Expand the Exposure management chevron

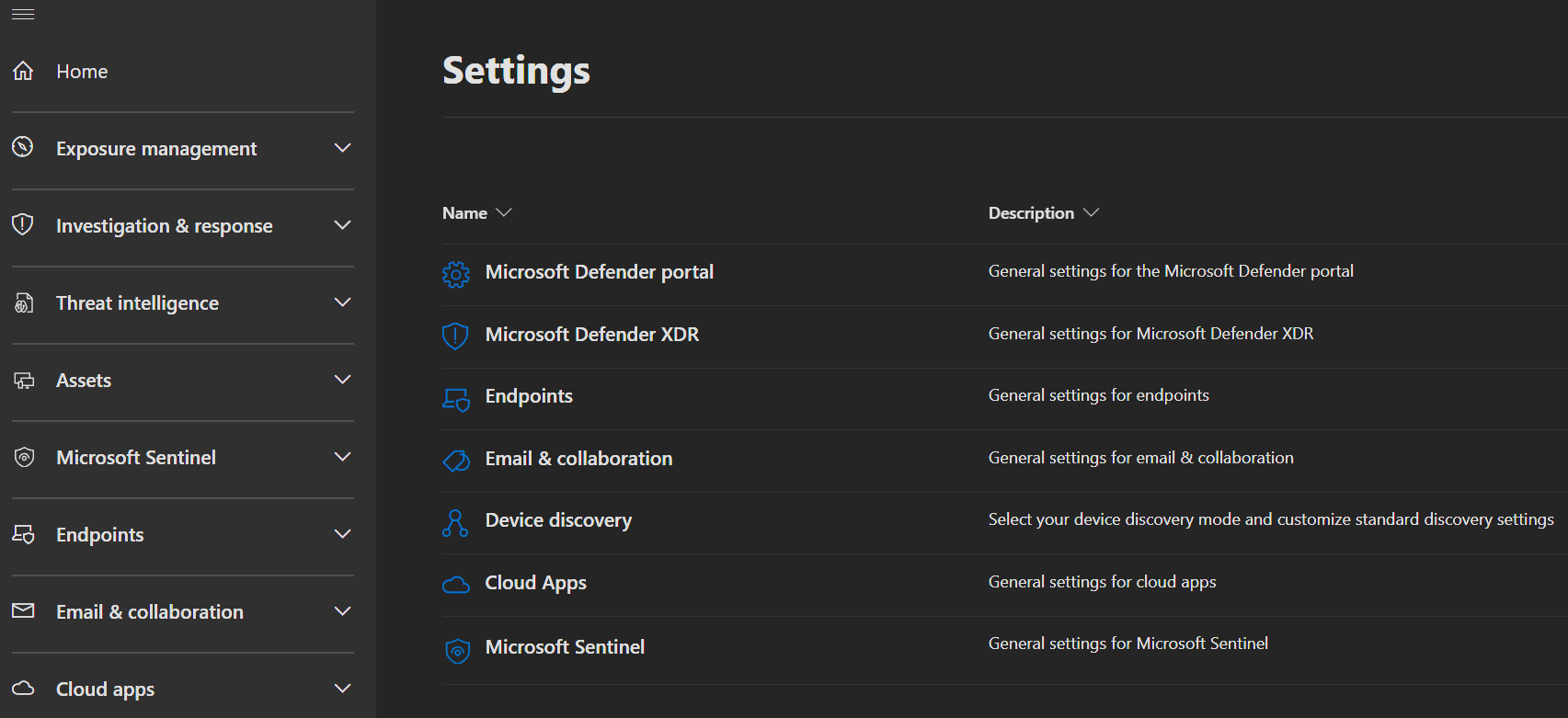342,148
